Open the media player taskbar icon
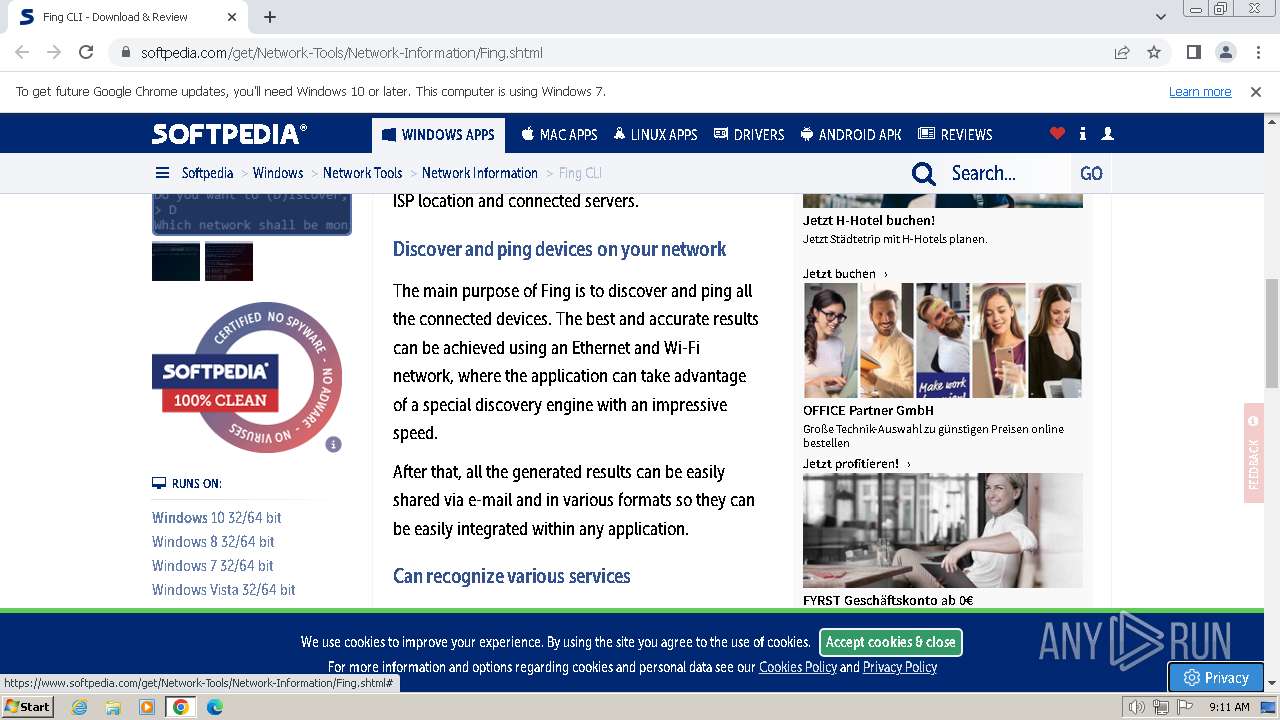Viewport: 1280px width, 720px height. 147,707
